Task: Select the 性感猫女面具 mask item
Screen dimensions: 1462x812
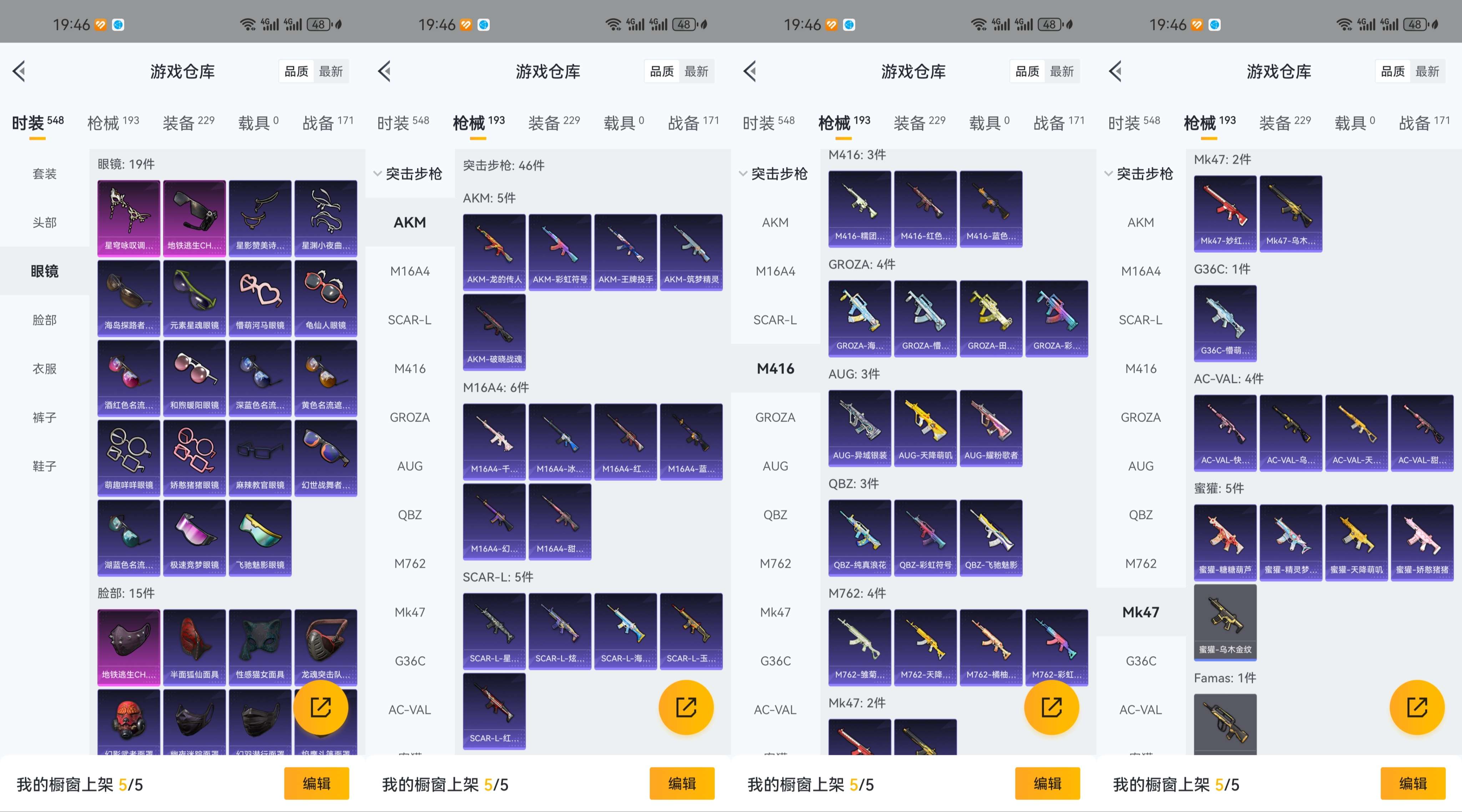Action: [260, 647]
